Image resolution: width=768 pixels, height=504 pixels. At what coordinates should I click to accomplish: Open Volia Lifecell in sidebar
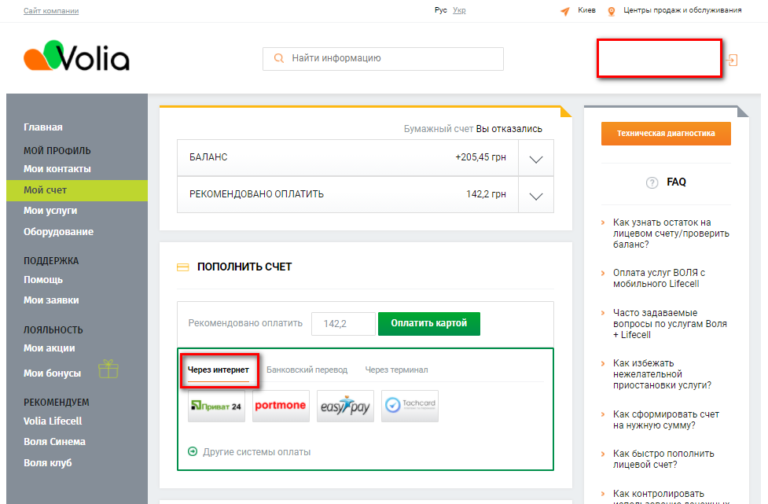pos(53,421)
